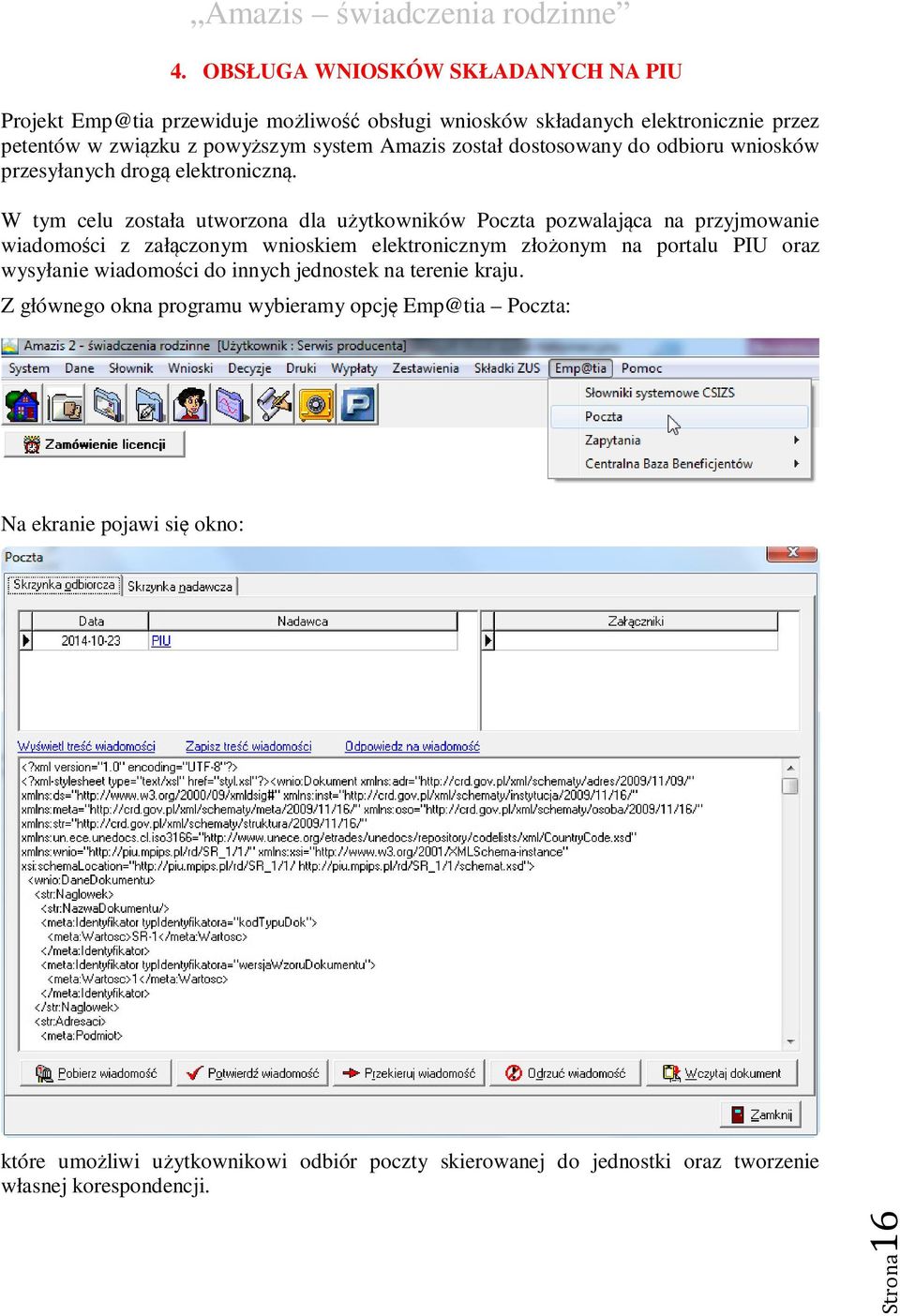This screenshot has width=900, height=1316.
Task: Click the folder with pencil toolbar icon
Action: 149,406
